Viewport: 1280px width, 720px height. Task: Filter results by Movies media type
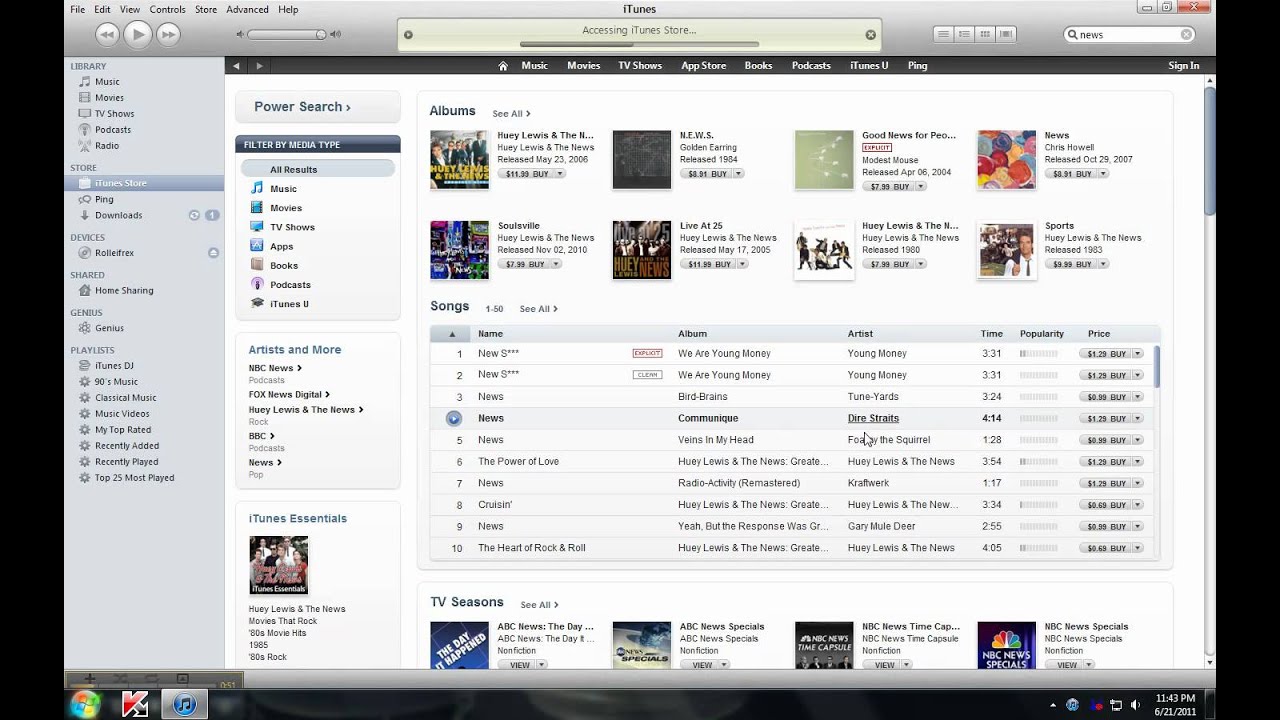coord(286,208)
